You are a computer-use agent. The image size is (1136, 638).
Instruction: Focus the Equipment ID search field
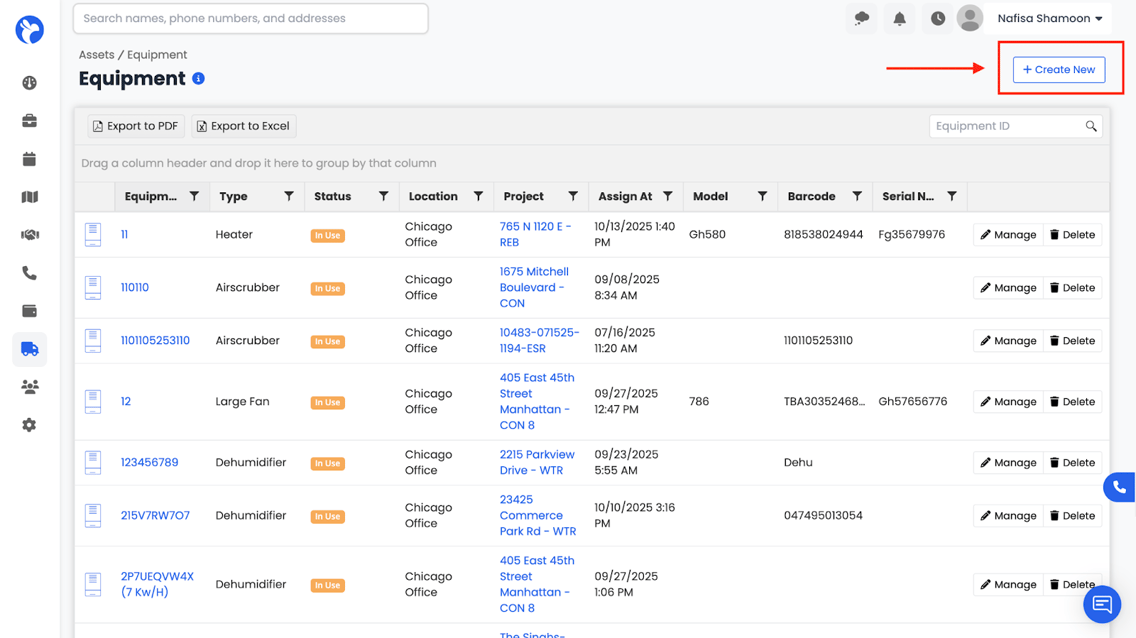[1016, 126]
